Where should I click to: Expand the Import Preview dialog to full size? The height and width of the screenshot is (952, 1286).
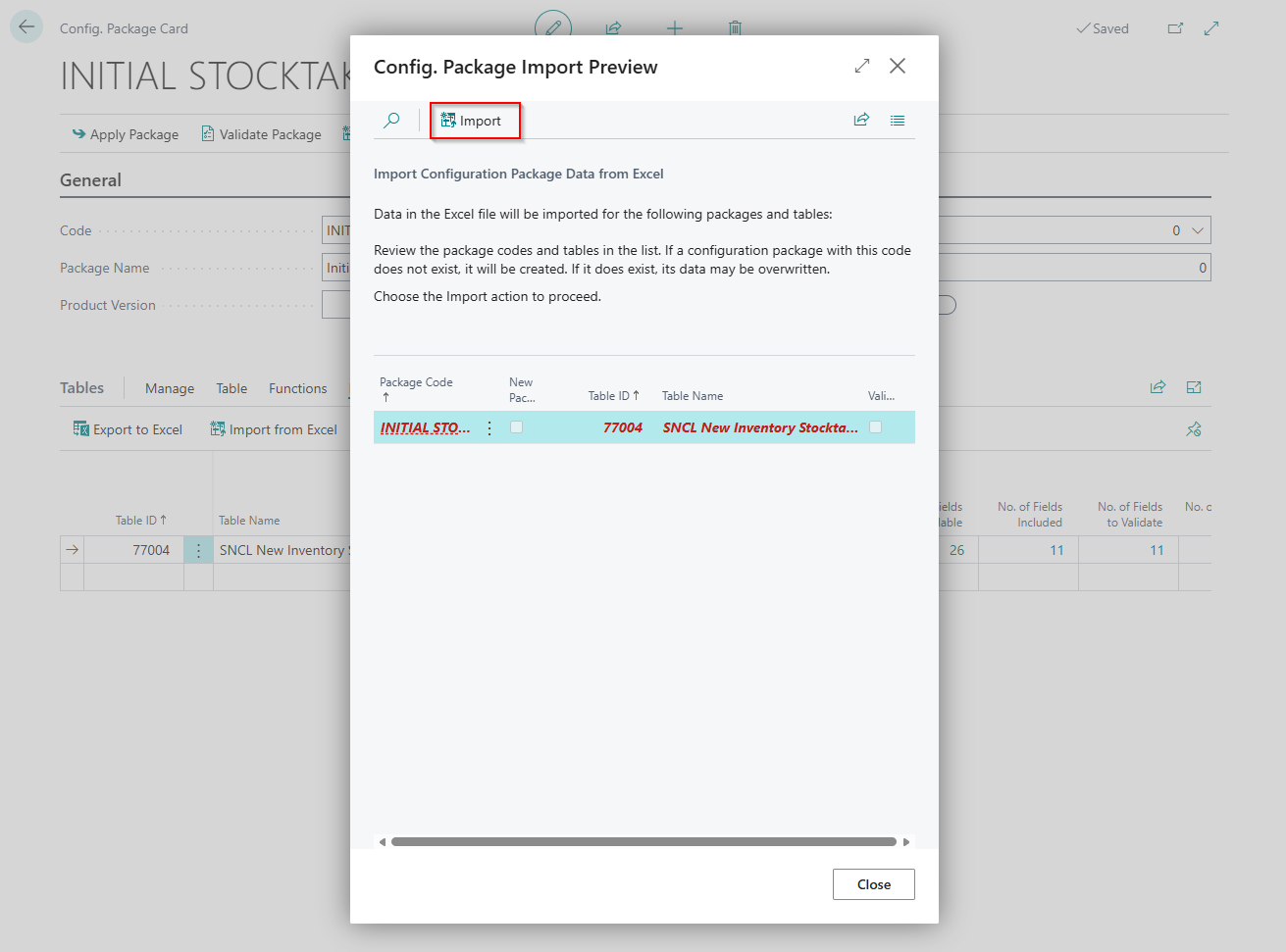[862, 66]
